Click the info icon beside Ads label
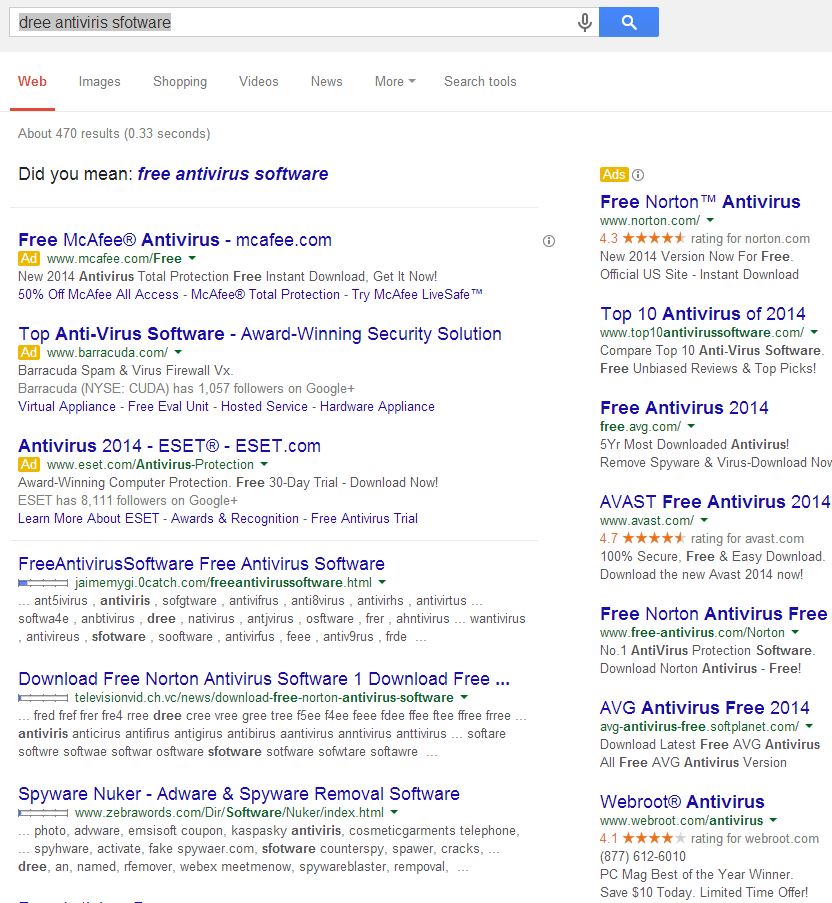Screen dimensions: 832x903 click(638, 174)
